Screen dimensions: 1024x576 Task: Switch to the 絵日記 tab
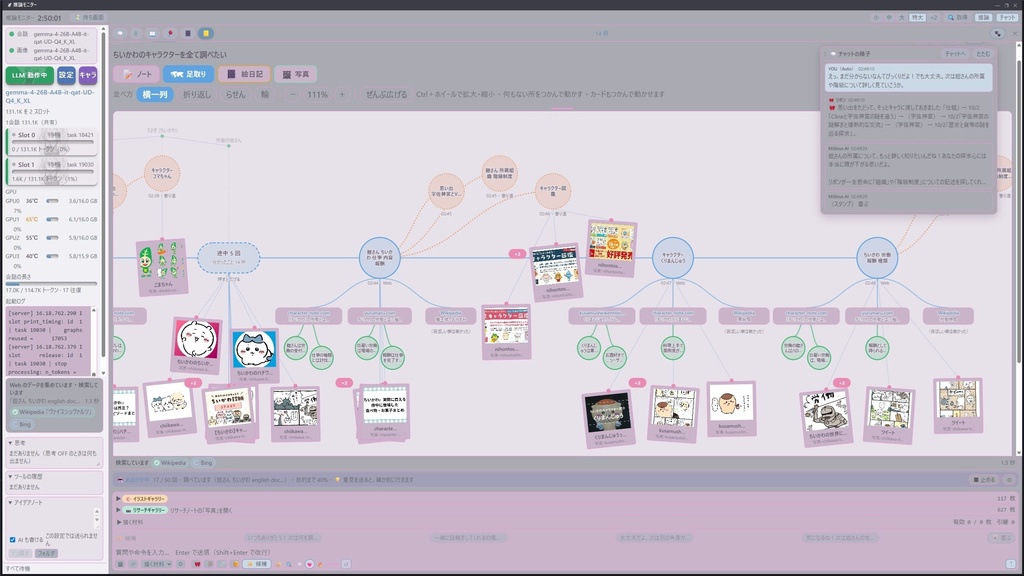point(244,74)
